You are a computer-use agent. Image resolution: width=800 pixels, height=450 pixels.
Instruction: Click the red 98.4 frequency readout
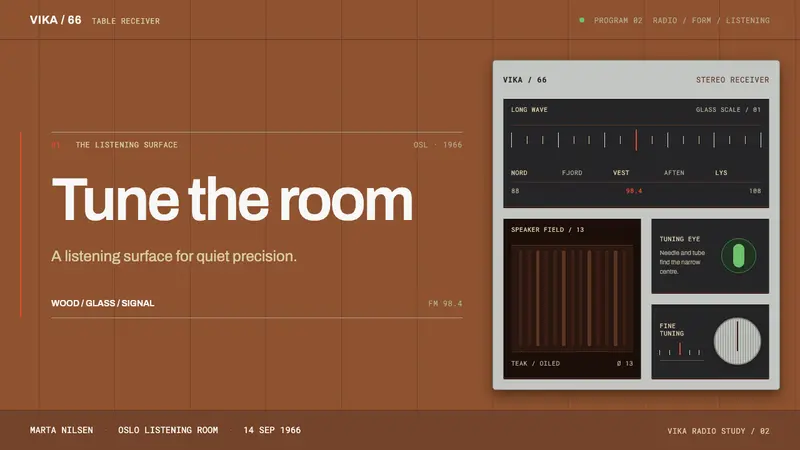(634, 191)
